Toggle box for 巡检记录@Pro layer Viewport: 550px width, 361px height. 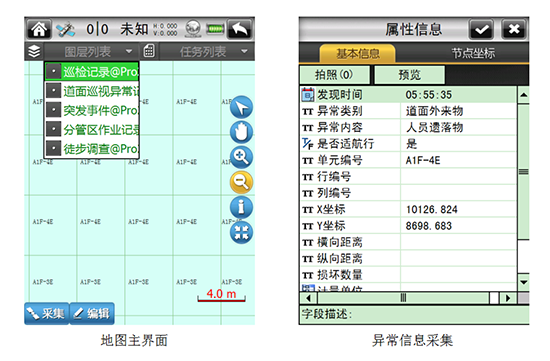point(53,72)
